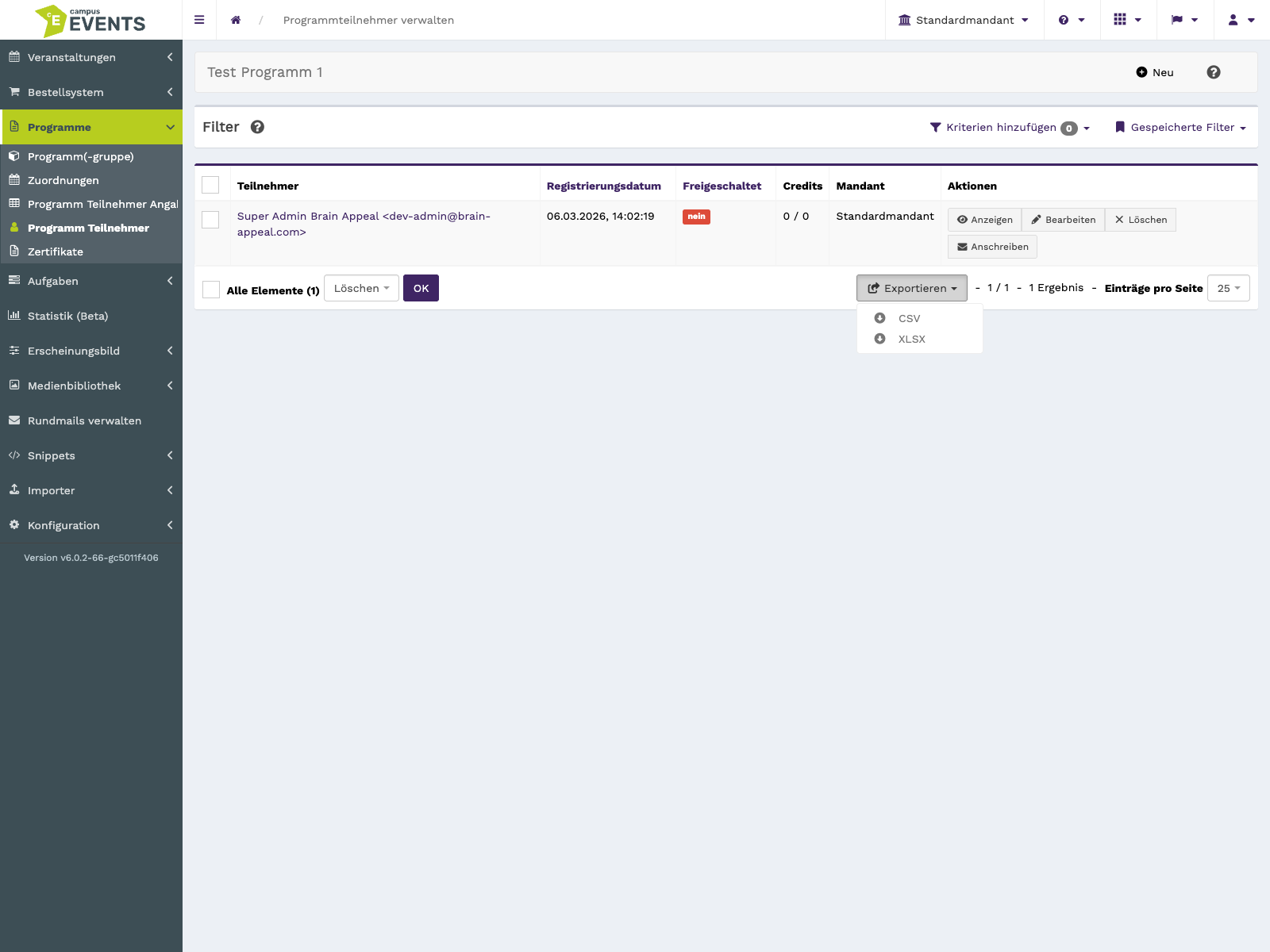Screen dimensions: 1270x952
Task: Open the Löschen bulk action dropdown
Action: pos(361,288)
